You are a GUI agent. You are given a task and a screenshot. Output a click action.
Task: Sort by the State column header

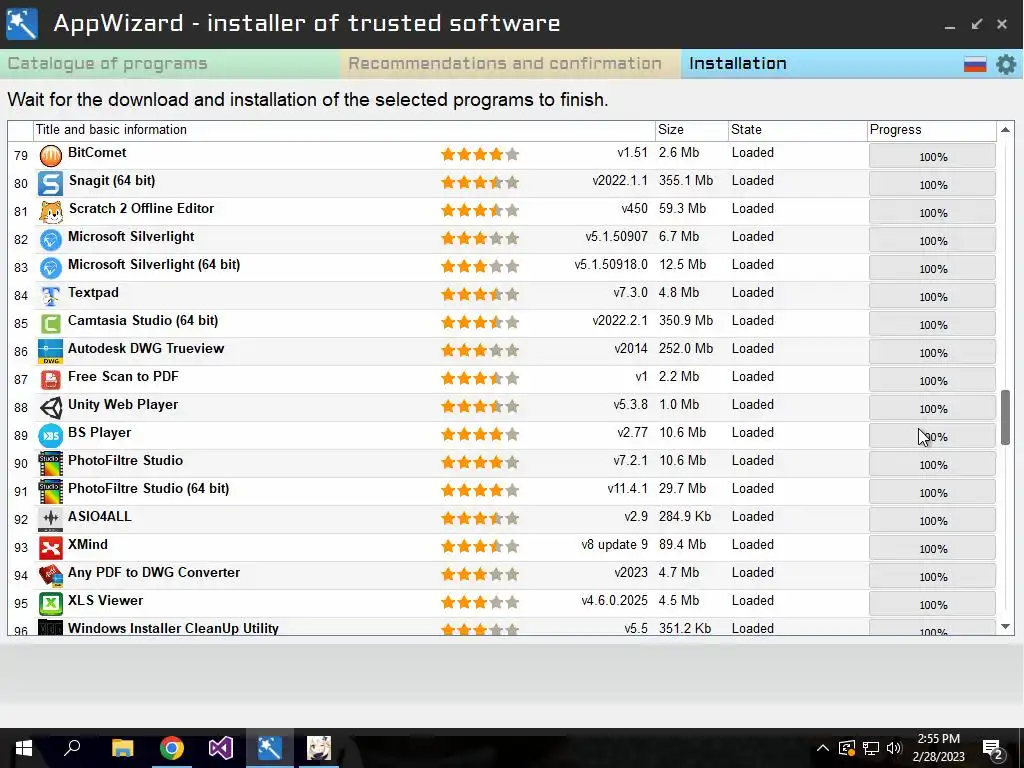[x=797, y=130]
